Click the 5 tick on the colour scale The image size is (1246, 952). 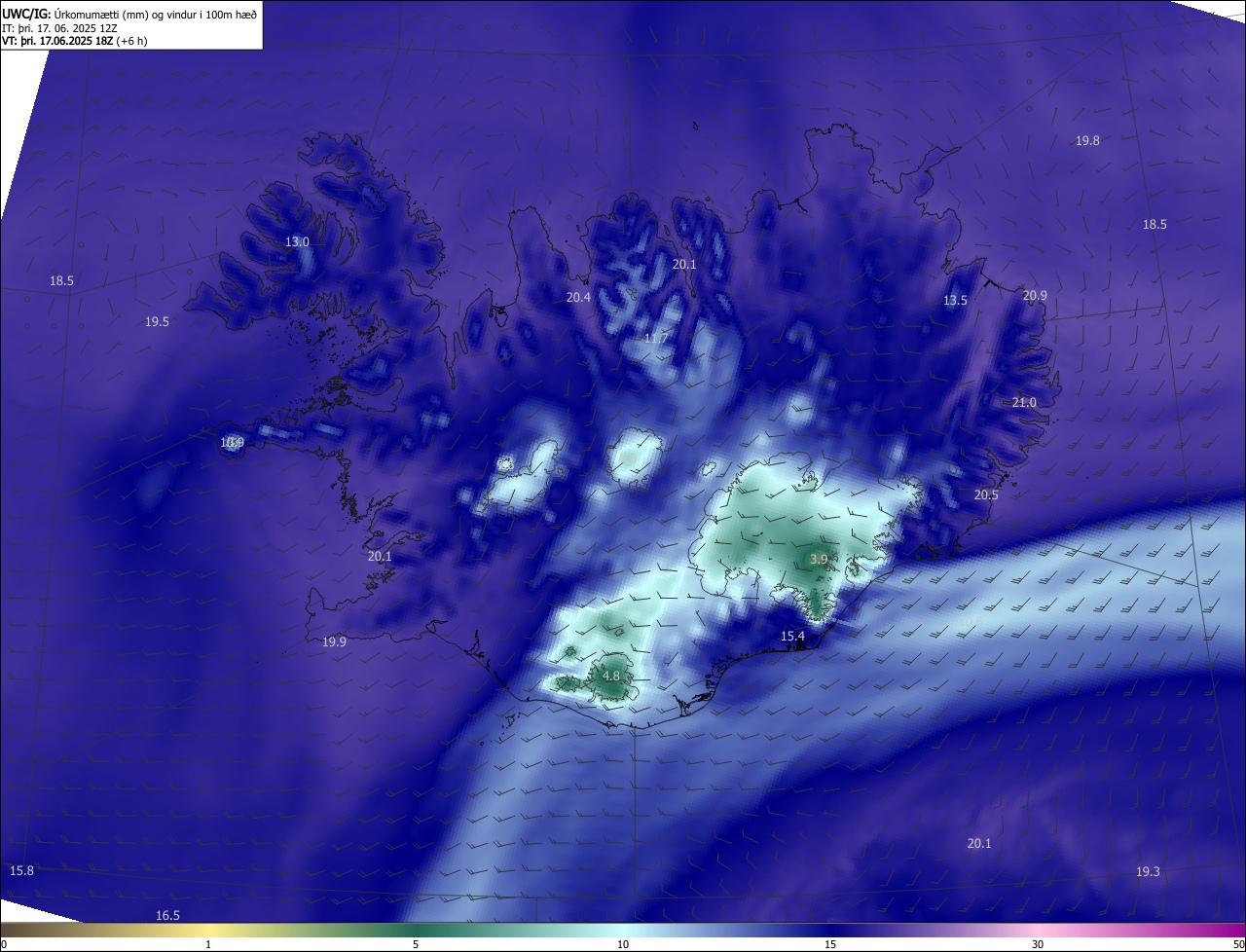(416, 944)
